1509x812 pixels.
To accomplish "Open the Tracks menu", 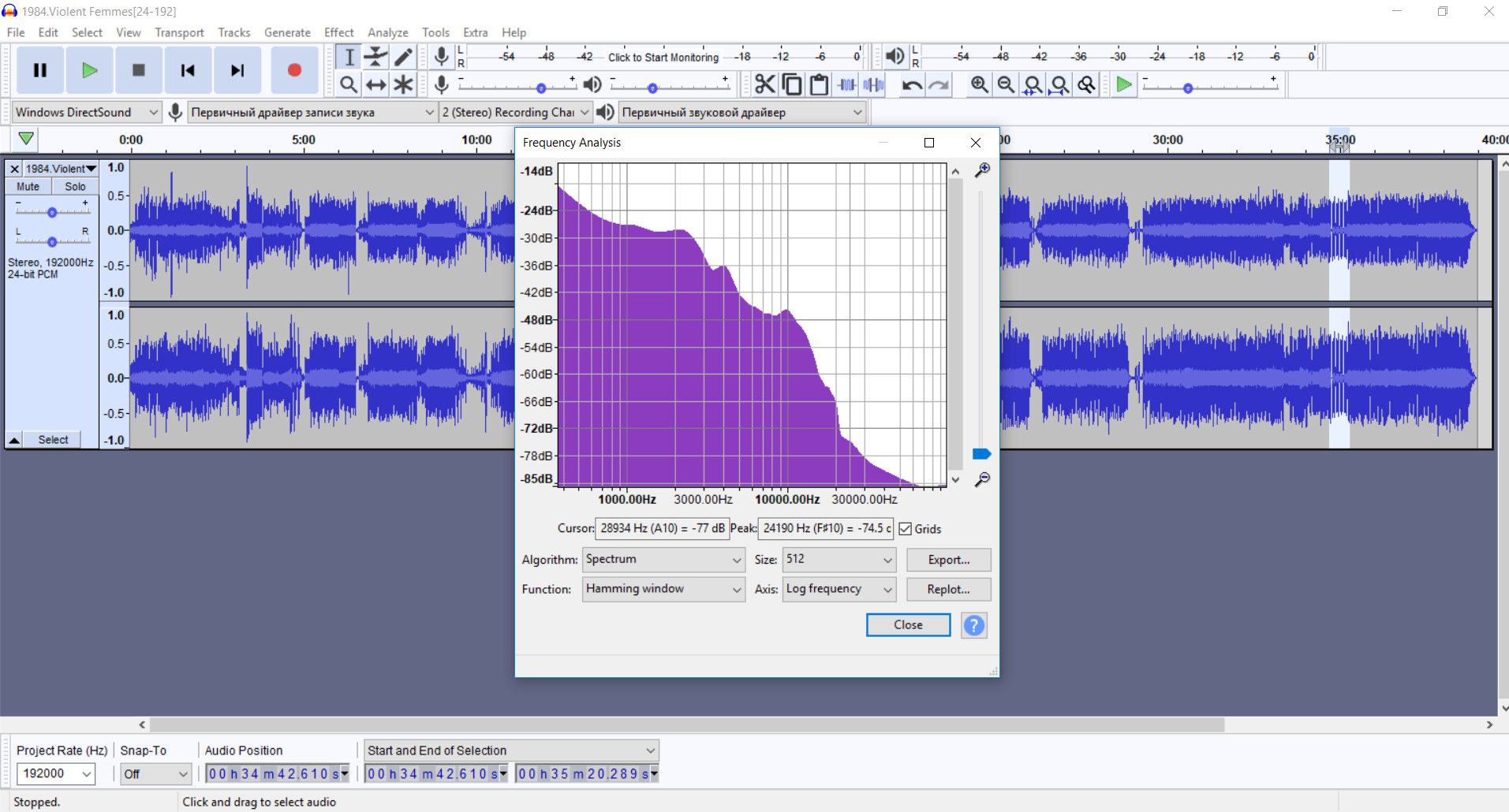I will tap(234, 32).
